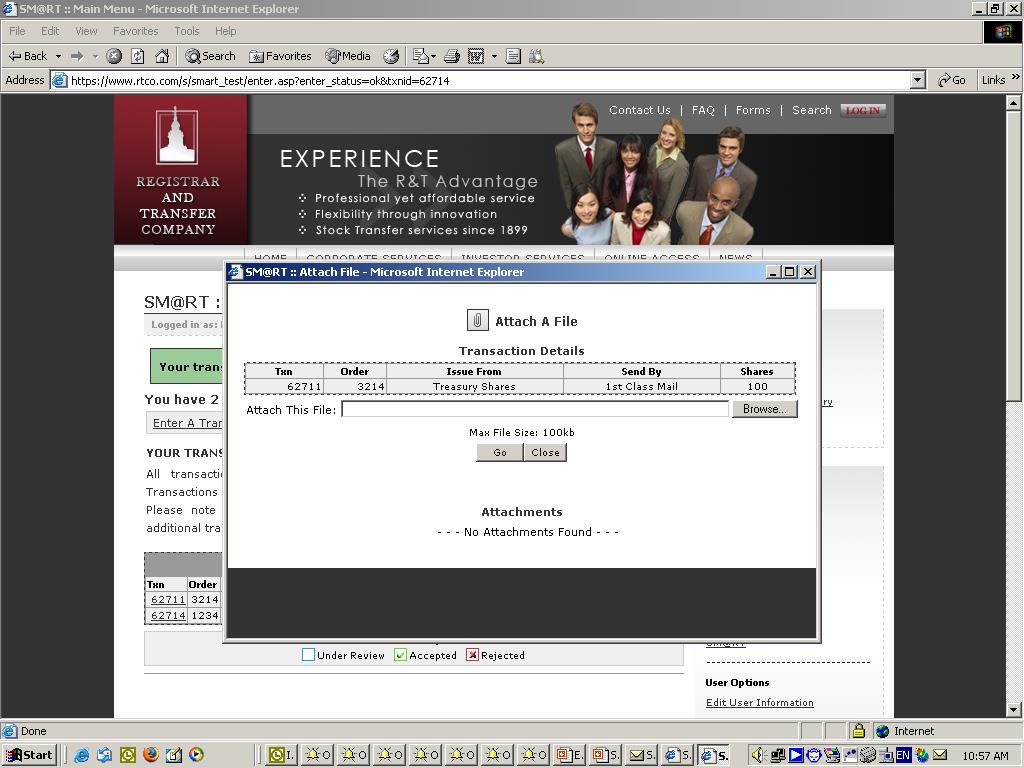Go to the Home page icon
The image size is (1024, 768).
click(162, 56)
